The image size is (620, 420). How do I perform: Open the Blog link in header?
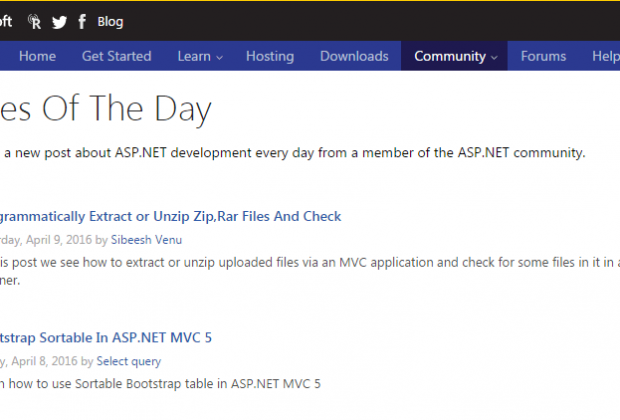[110, 22]
